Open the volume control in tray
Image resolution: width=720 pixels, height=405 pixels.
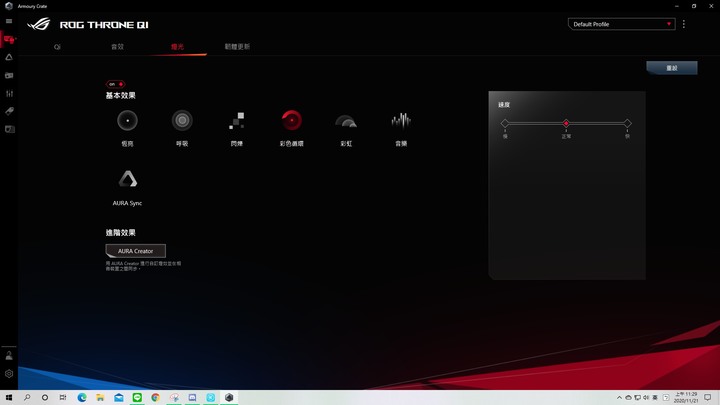(x=646, y=398)
